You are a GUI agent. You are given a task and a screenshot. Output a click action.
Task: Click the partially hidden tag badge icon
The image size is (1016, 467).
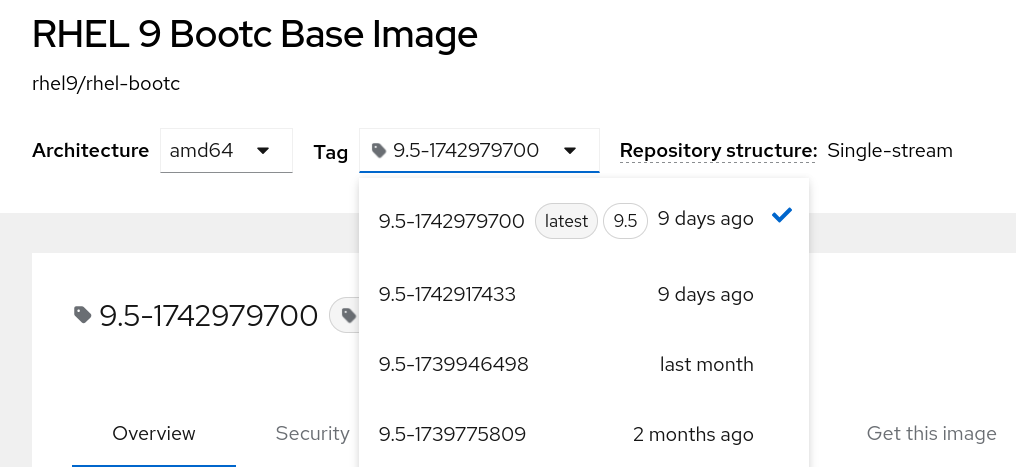pyautogui.click(x=349, y=315)
